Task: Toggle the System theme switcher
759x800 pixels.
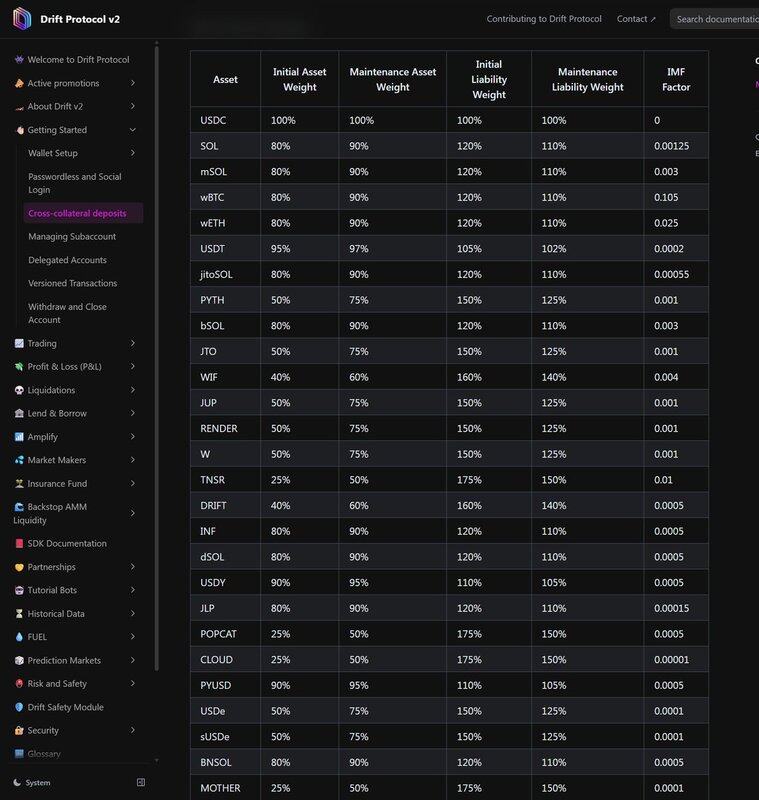Action: pos(32,782)
